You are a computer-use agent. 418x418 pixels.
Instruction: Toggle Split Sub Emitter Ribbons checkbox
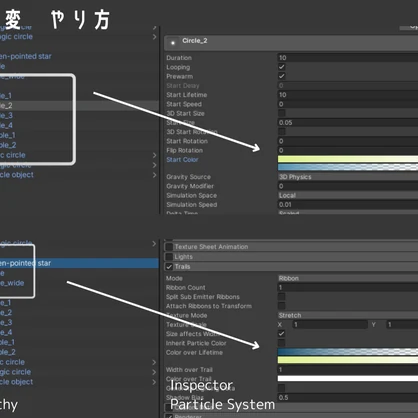(x=282, y=297)
